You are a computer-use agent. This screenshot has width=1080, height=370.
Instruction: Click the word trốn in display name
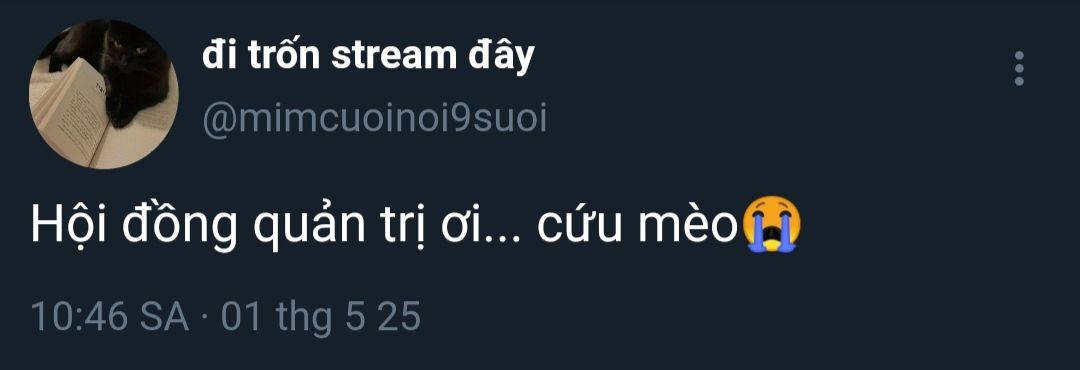coord(283,56)
